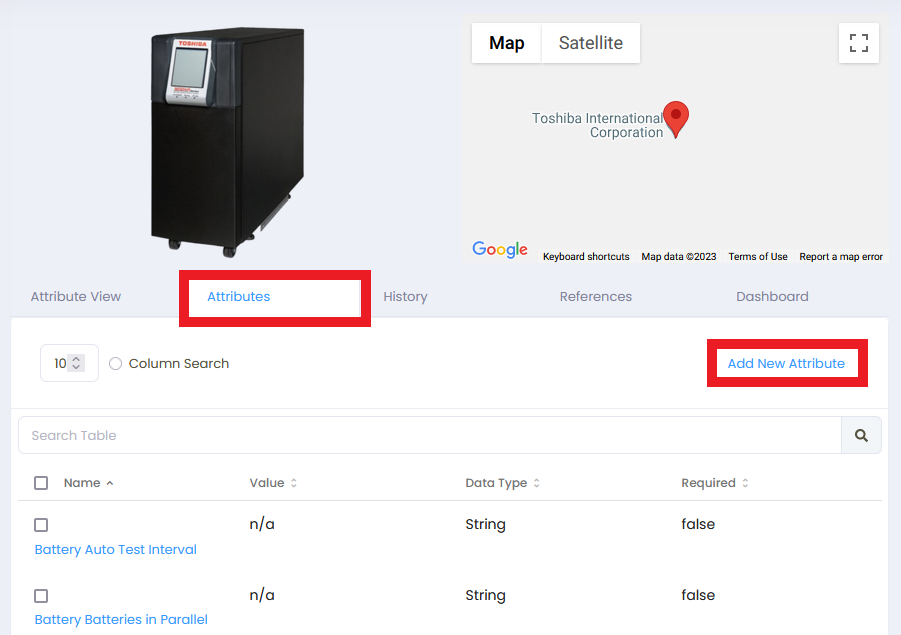Viewport: 901px width, 635px height.
Task: Click the search magnifier icon button
Action: coord(861,436)
